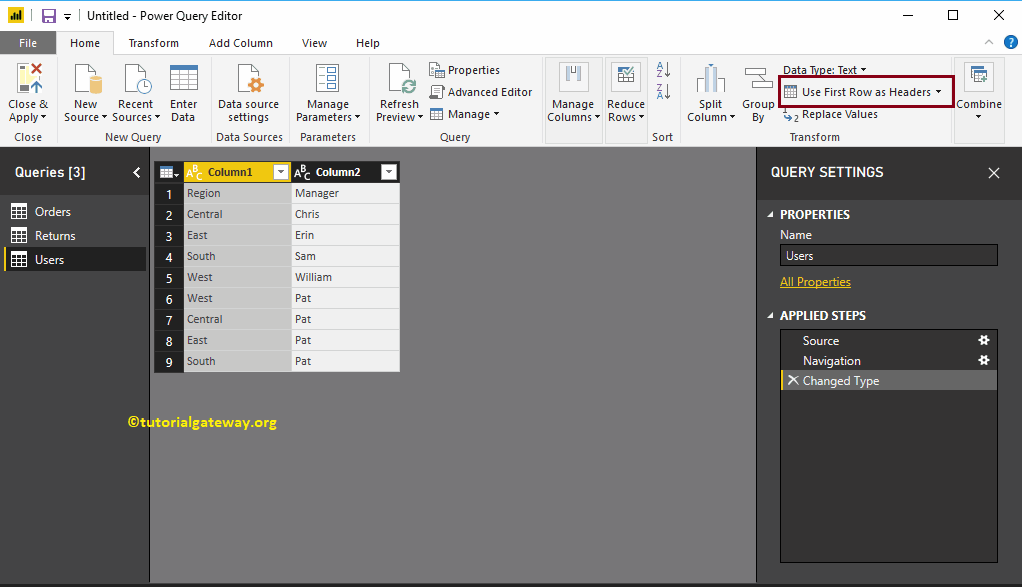Open the Data Type: Text dropdown
Image resolution: width=1022 pixels, height=587 pixels.
(x=864, y=70)
